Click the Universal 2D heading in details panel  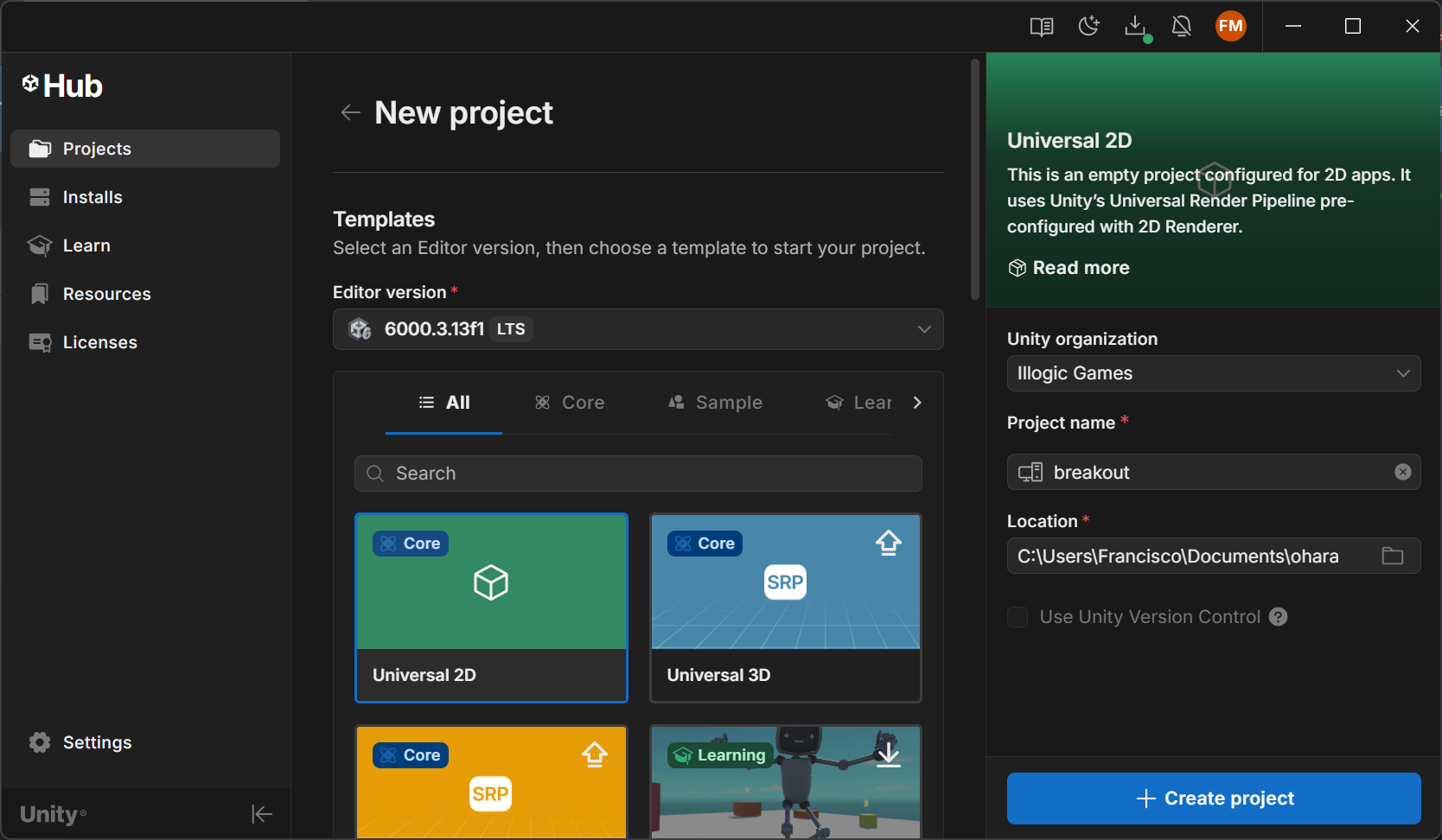1069,140
